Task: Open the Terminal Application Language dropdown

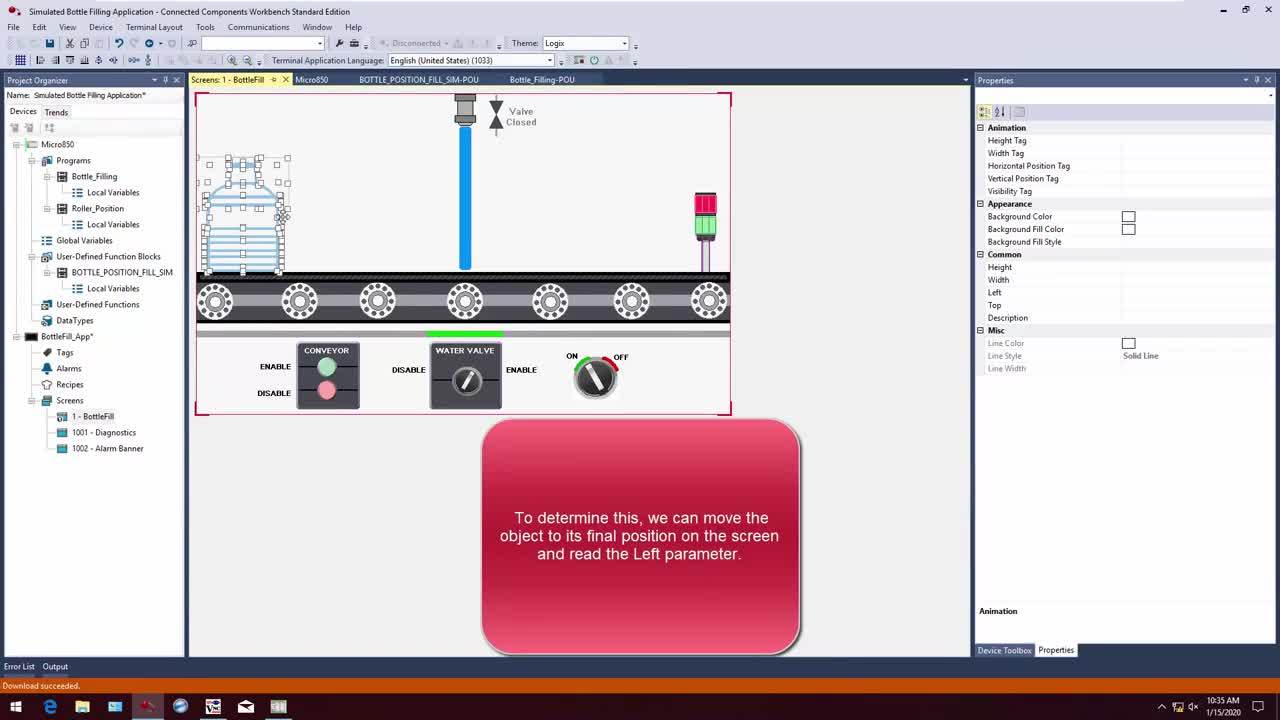Action: click(470, 61)
